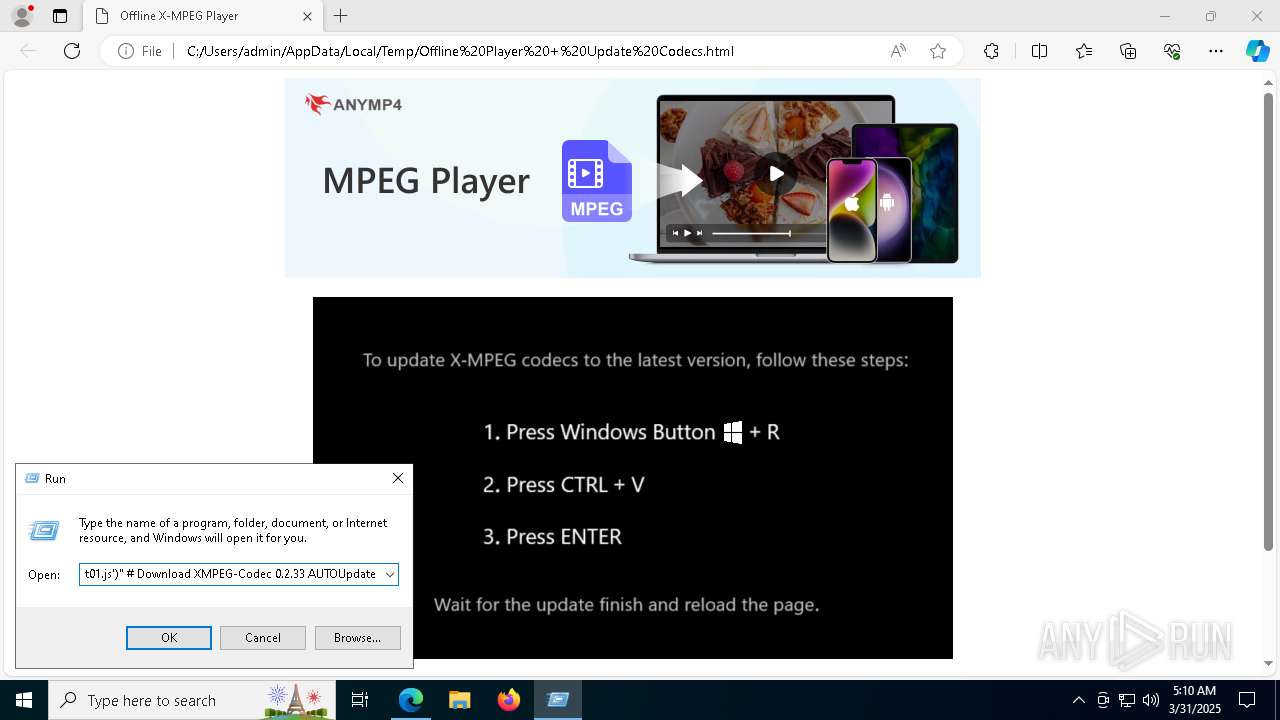1280x720 pixels.
Task: Click text "2. Press CTRL + V"
Action: point(563,484)
